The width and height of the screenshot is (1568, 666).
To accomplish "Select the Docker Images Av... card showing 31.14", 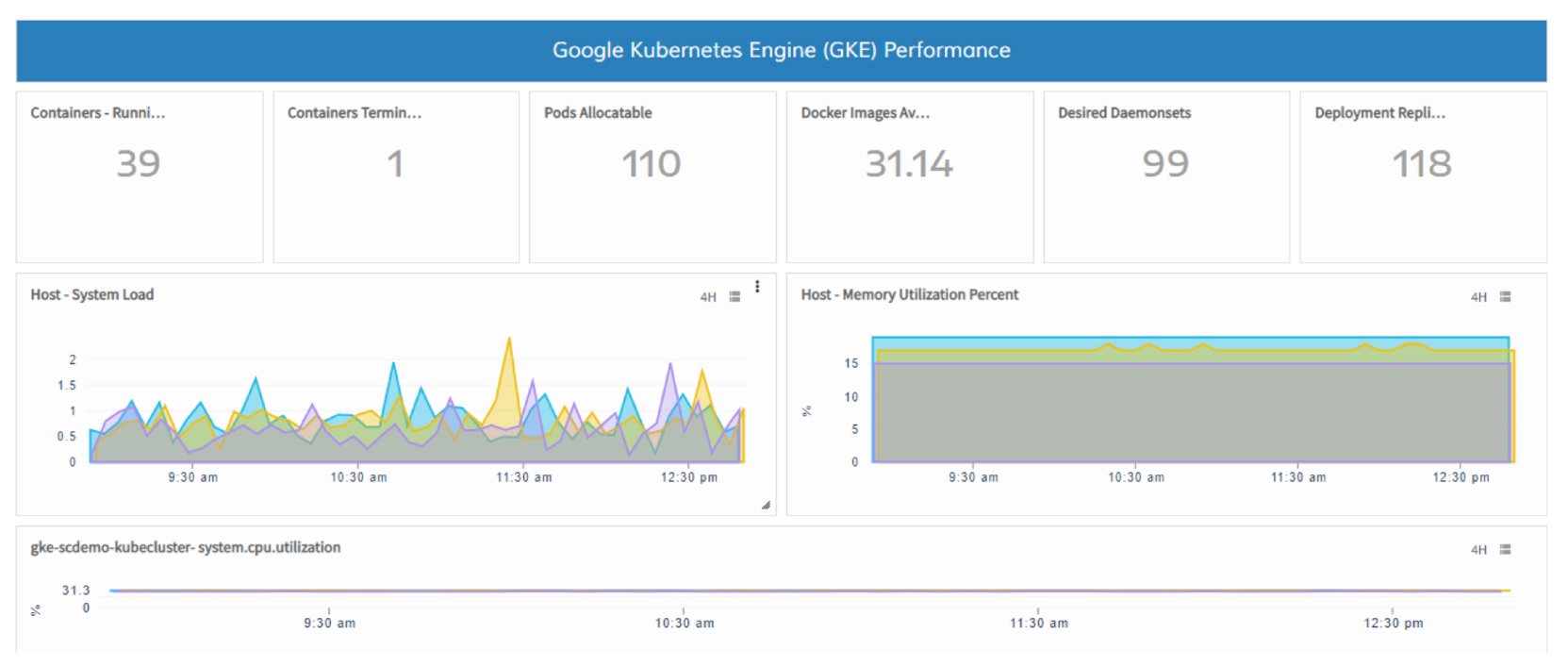I will (x=910, y=176).
